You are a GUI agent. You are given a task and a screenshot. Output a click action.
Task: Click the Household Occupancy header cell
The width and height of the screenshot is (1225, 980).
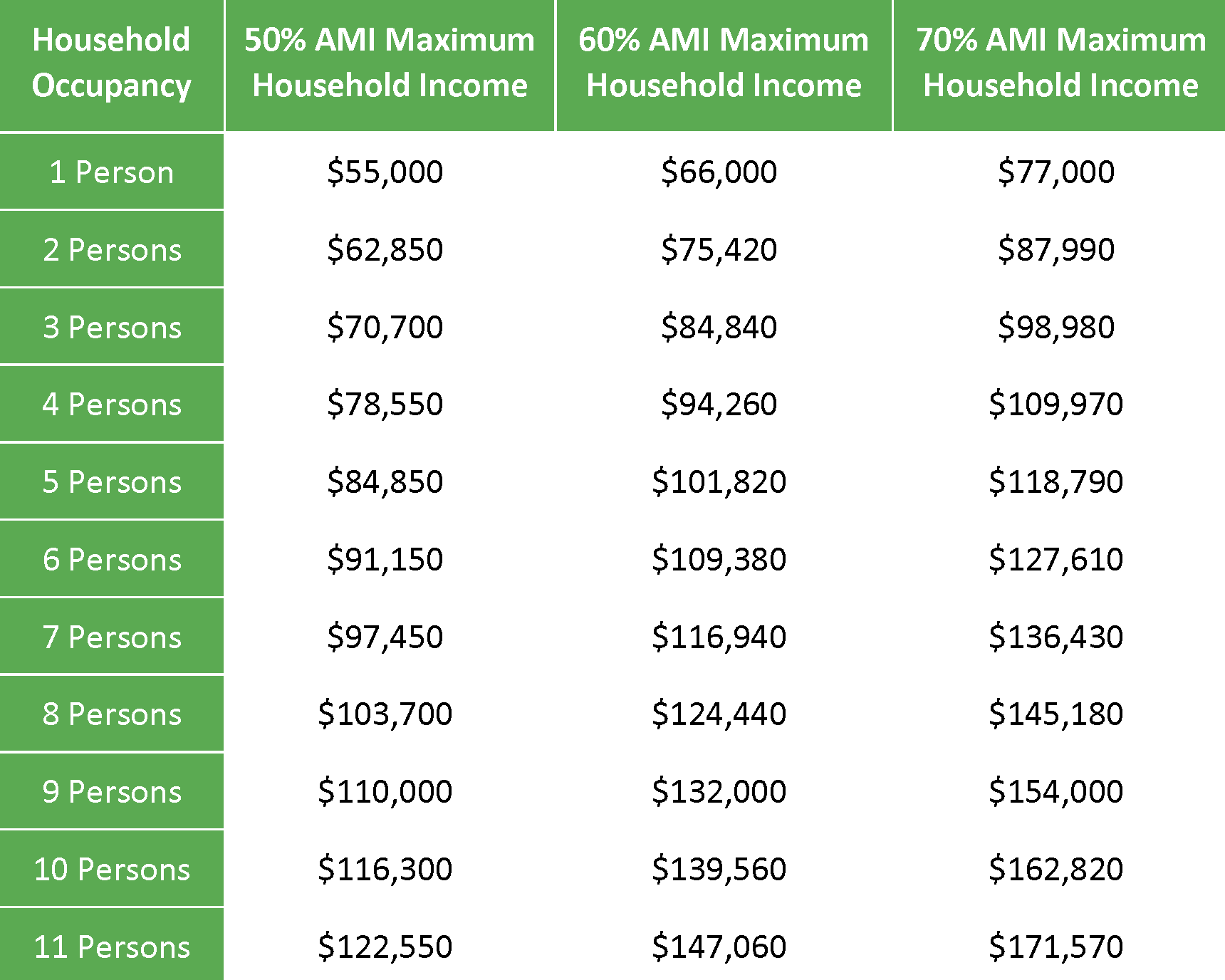coord(112,65)
